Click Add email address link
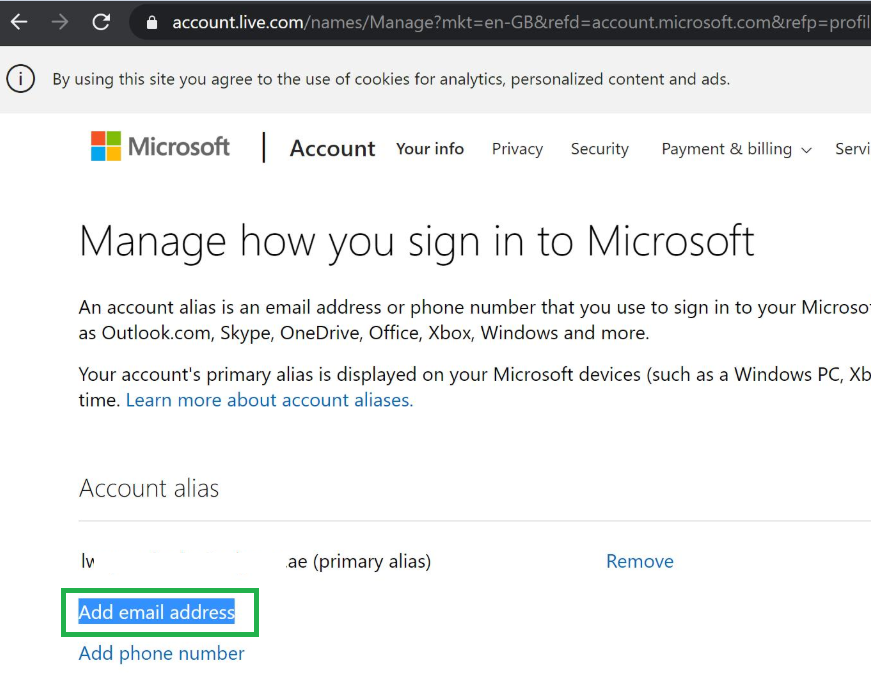The width and height of the screenshot is (871, 676). pos(157,612)
